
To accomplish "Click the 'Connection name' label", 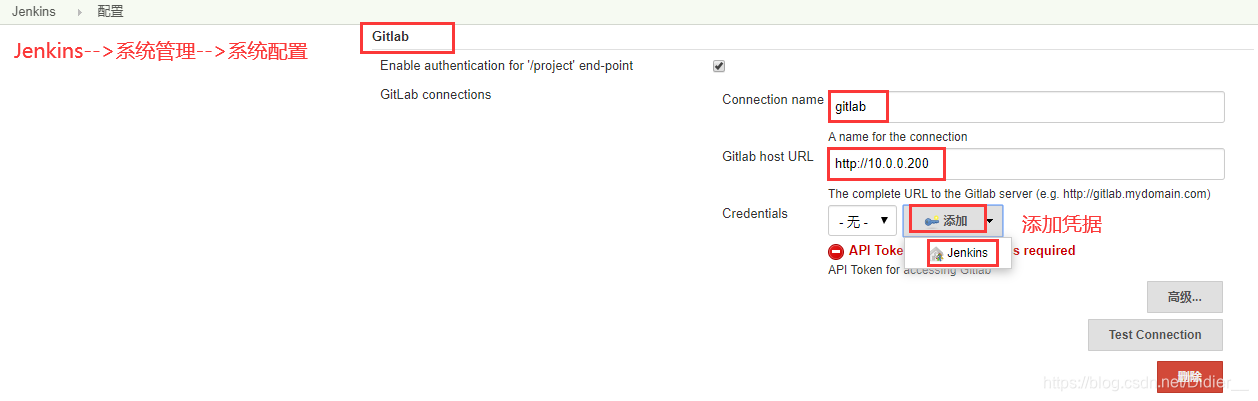I will coord(773,100).
